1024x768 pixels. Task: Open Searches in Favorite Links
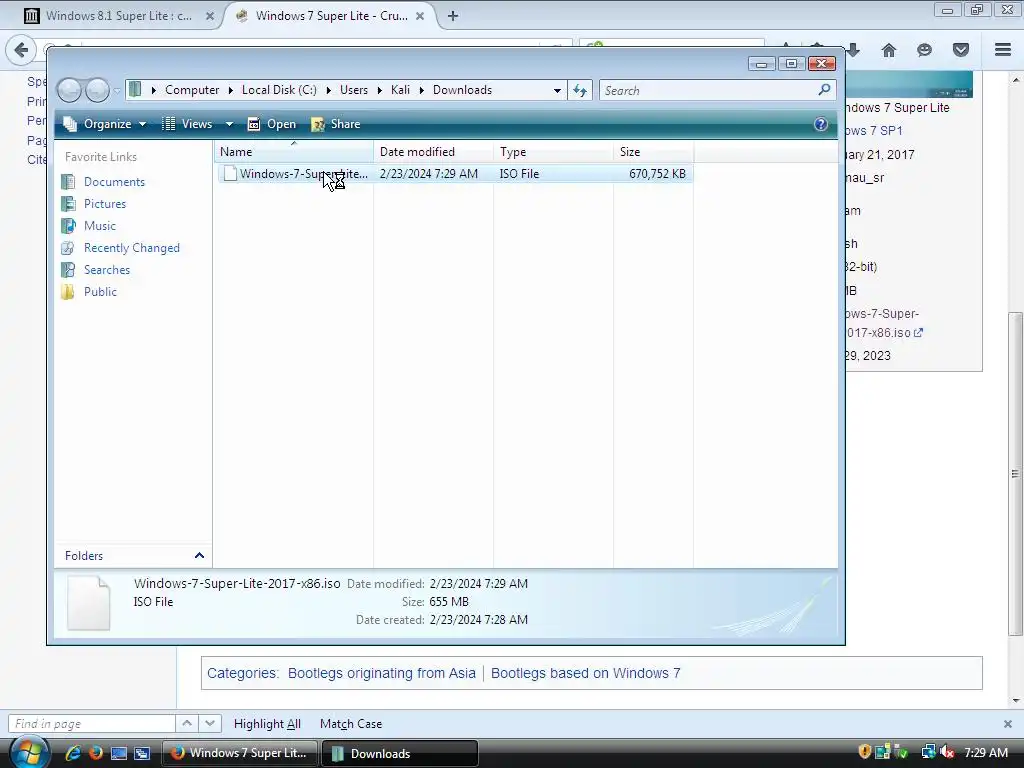[106, 270]
